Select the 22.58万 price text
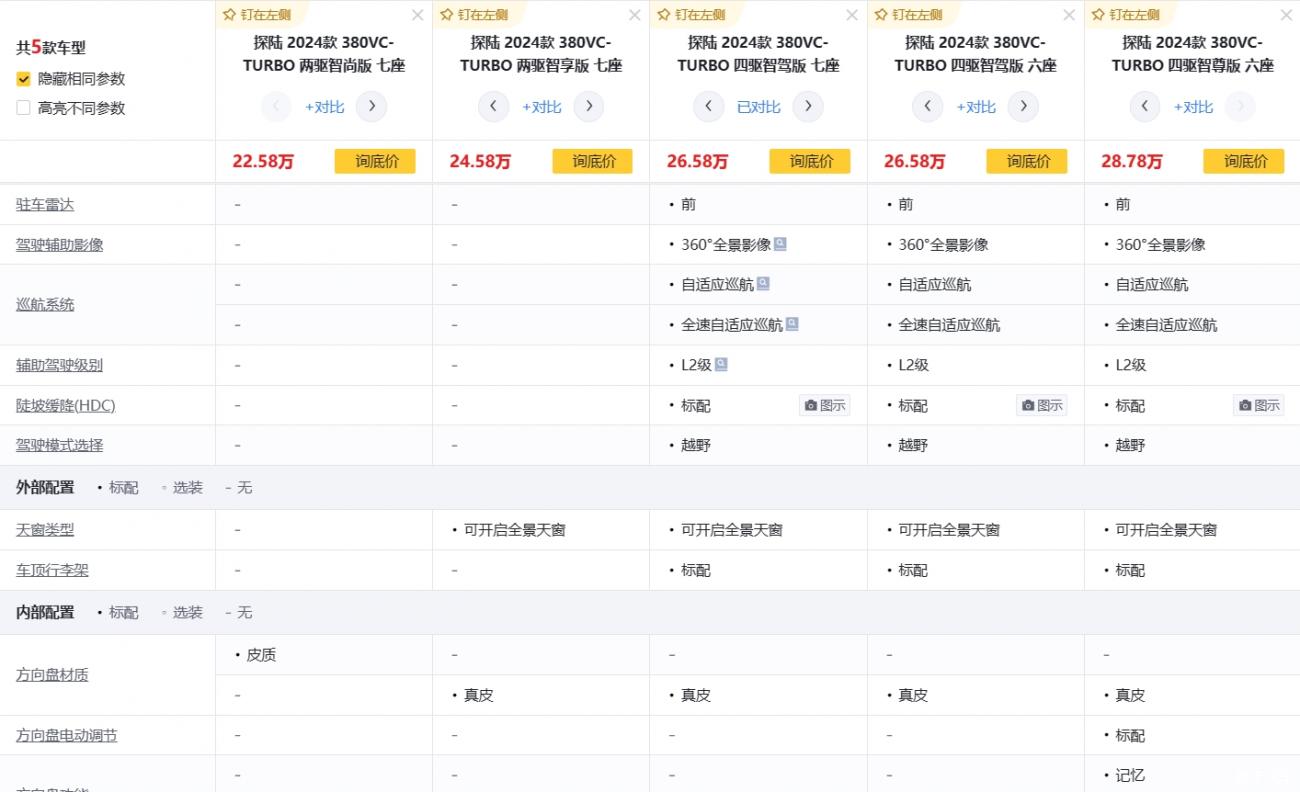The image size is (1300, 792). tap(263, 161)
